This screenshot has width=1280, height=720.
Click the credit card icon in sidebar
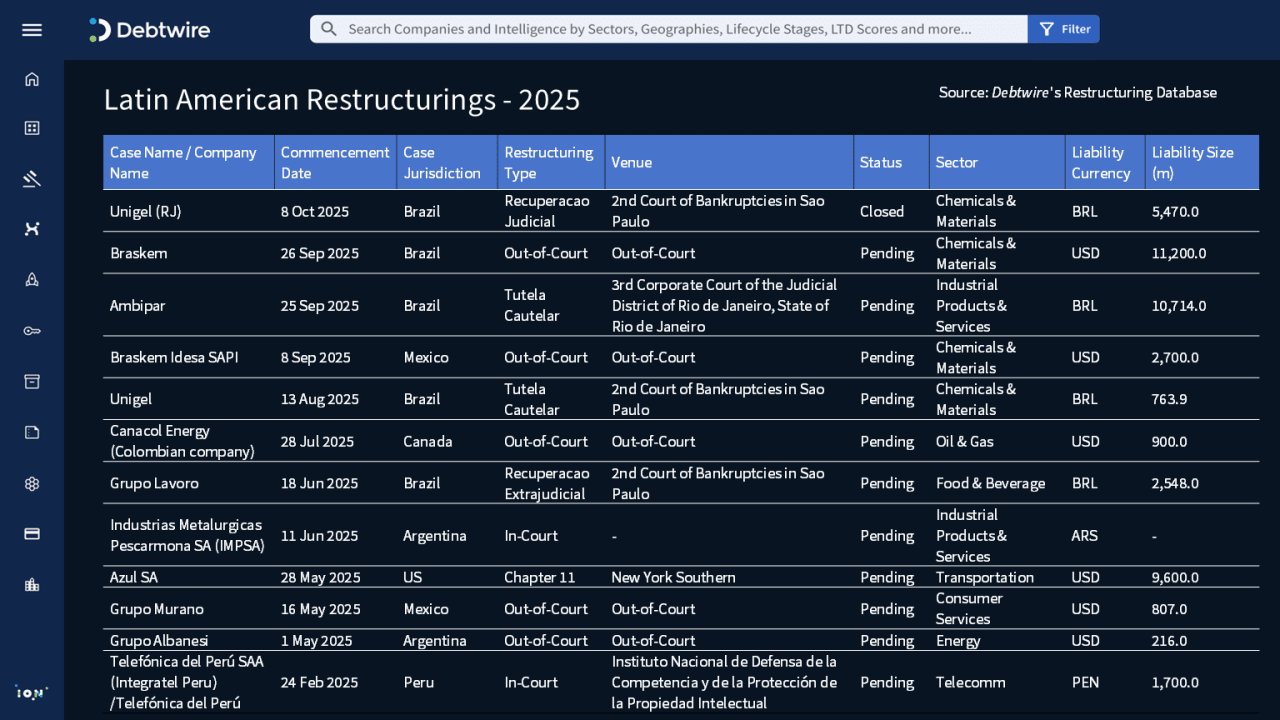pos(32,534)
